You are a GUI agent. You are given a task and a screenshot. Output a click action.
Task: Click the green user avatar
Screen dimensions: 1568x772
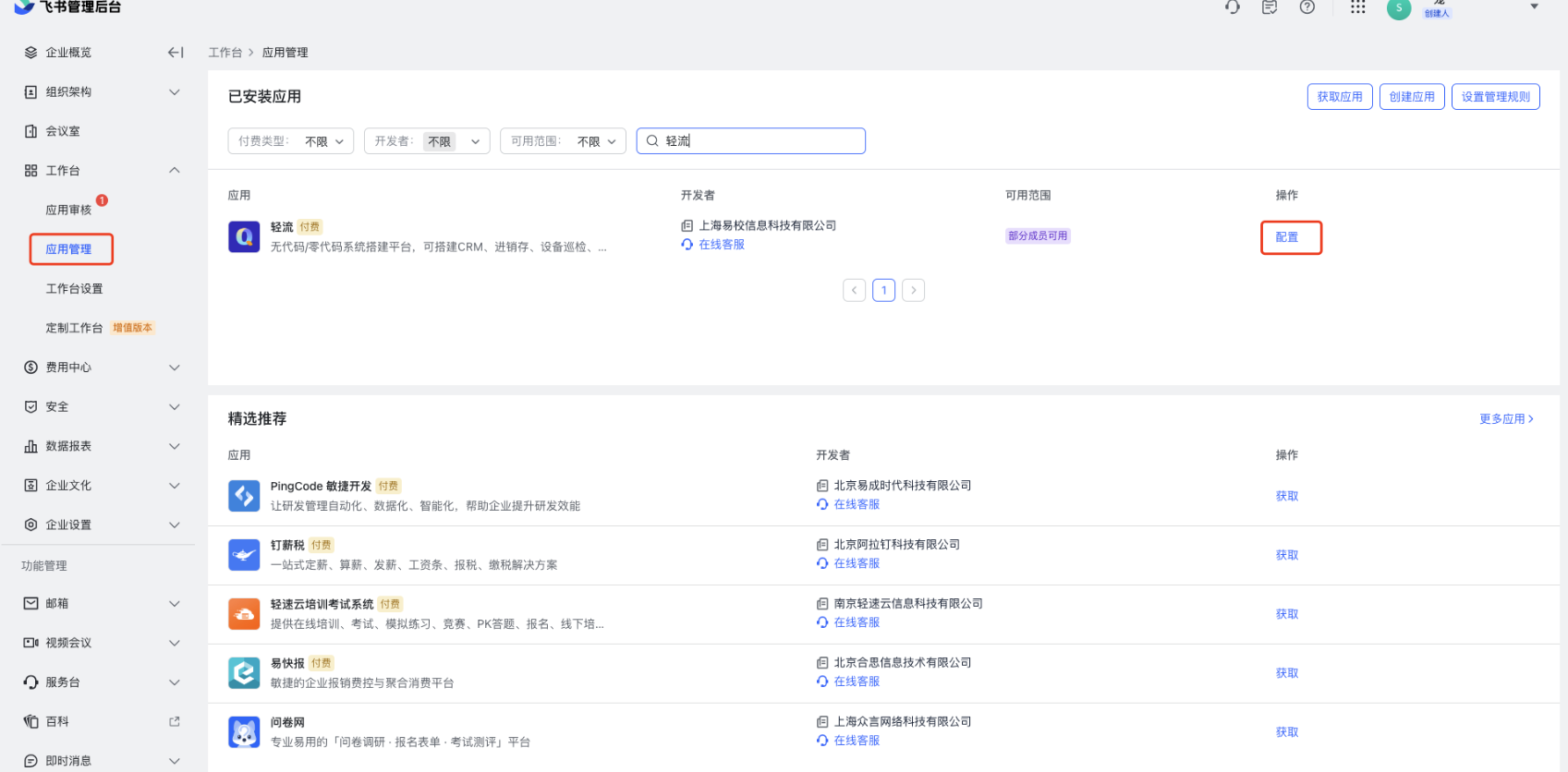click(x=1399, y=8)
